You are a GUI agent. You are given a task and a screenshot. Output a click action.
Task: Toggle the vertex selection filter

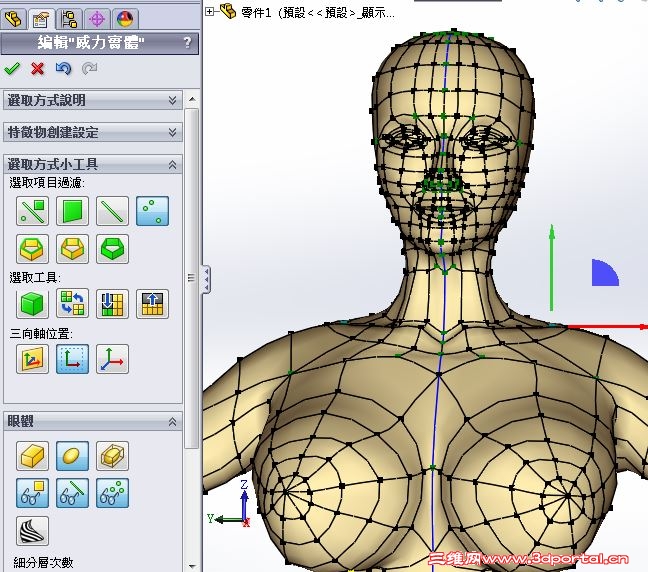pyautogui.click(x=152, y=211)
